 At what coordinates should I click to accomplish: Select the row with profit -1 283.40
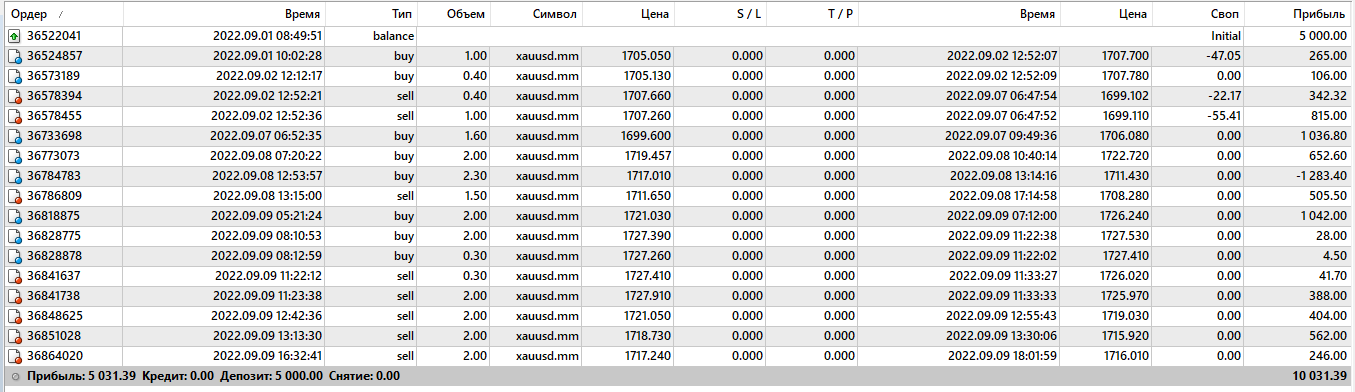point(677,176)
